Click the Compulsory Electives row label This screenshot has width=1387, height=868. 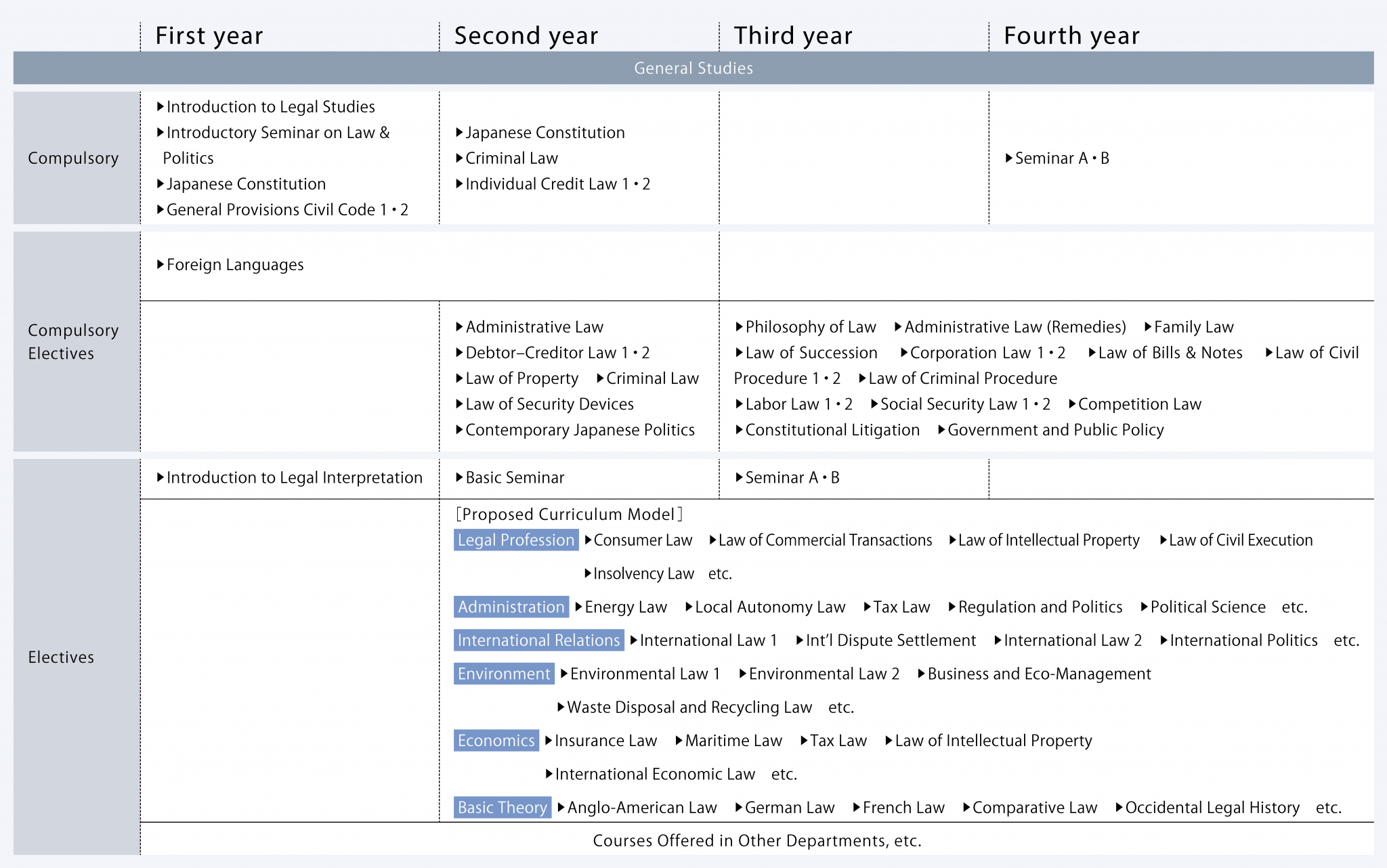pyautogui.click(x=73, y=342)
